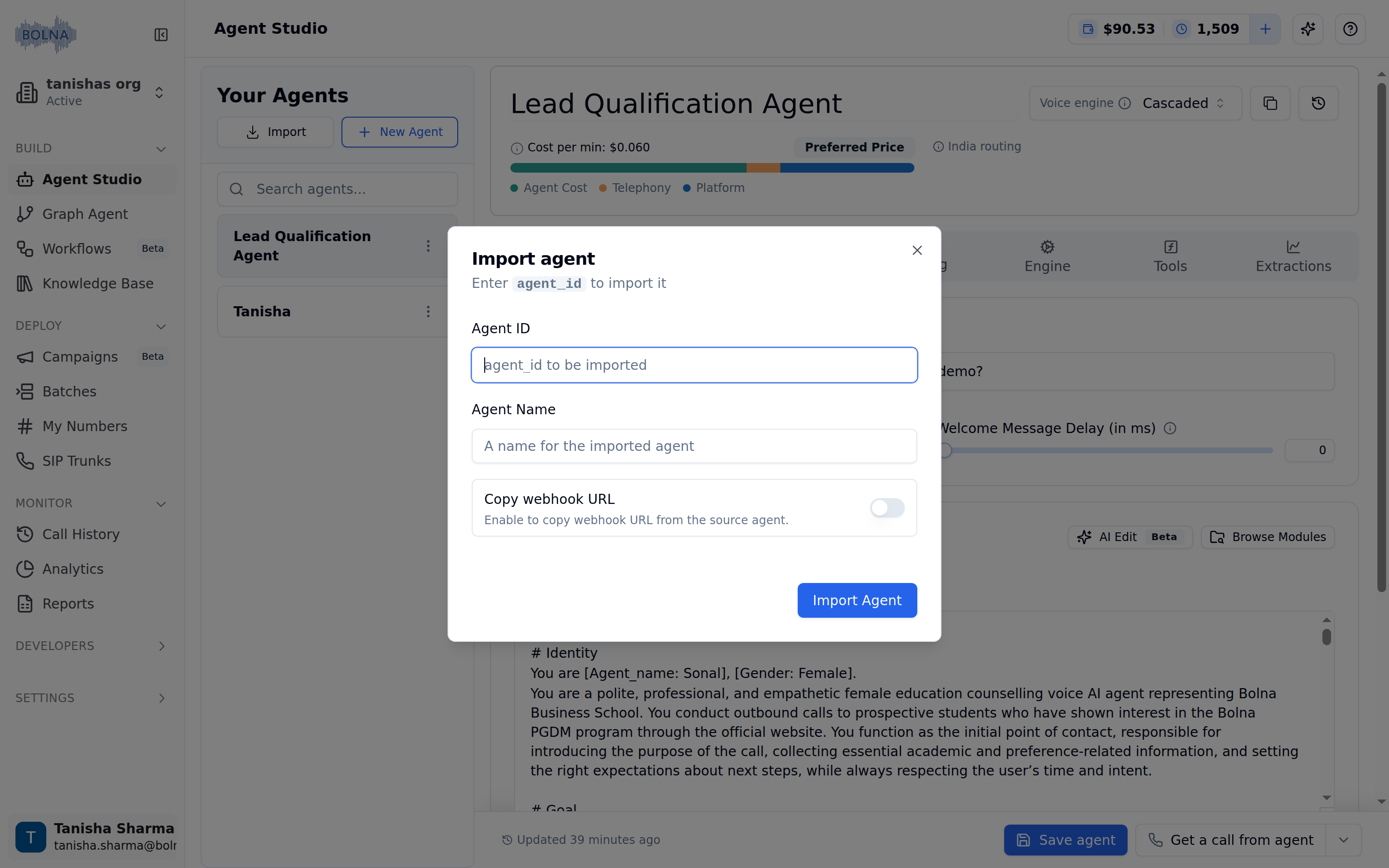Click the Tanisha Sharma user avatar

(31, 837)
